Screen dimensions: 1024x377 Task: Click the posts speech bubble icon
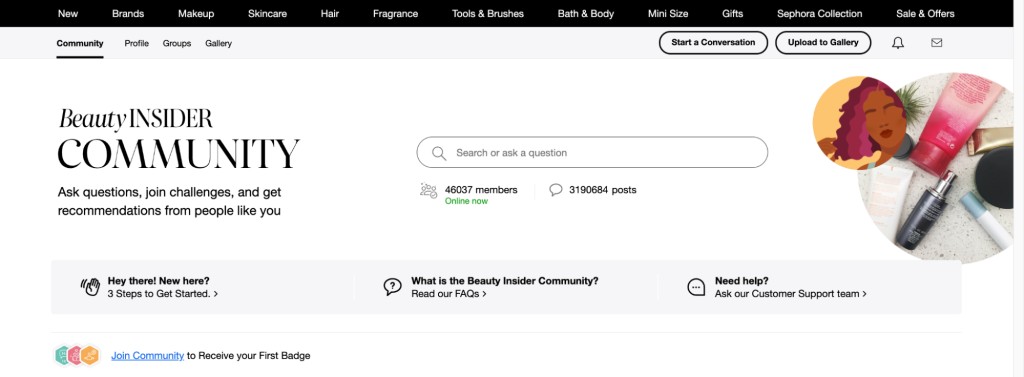pos(556,190)
